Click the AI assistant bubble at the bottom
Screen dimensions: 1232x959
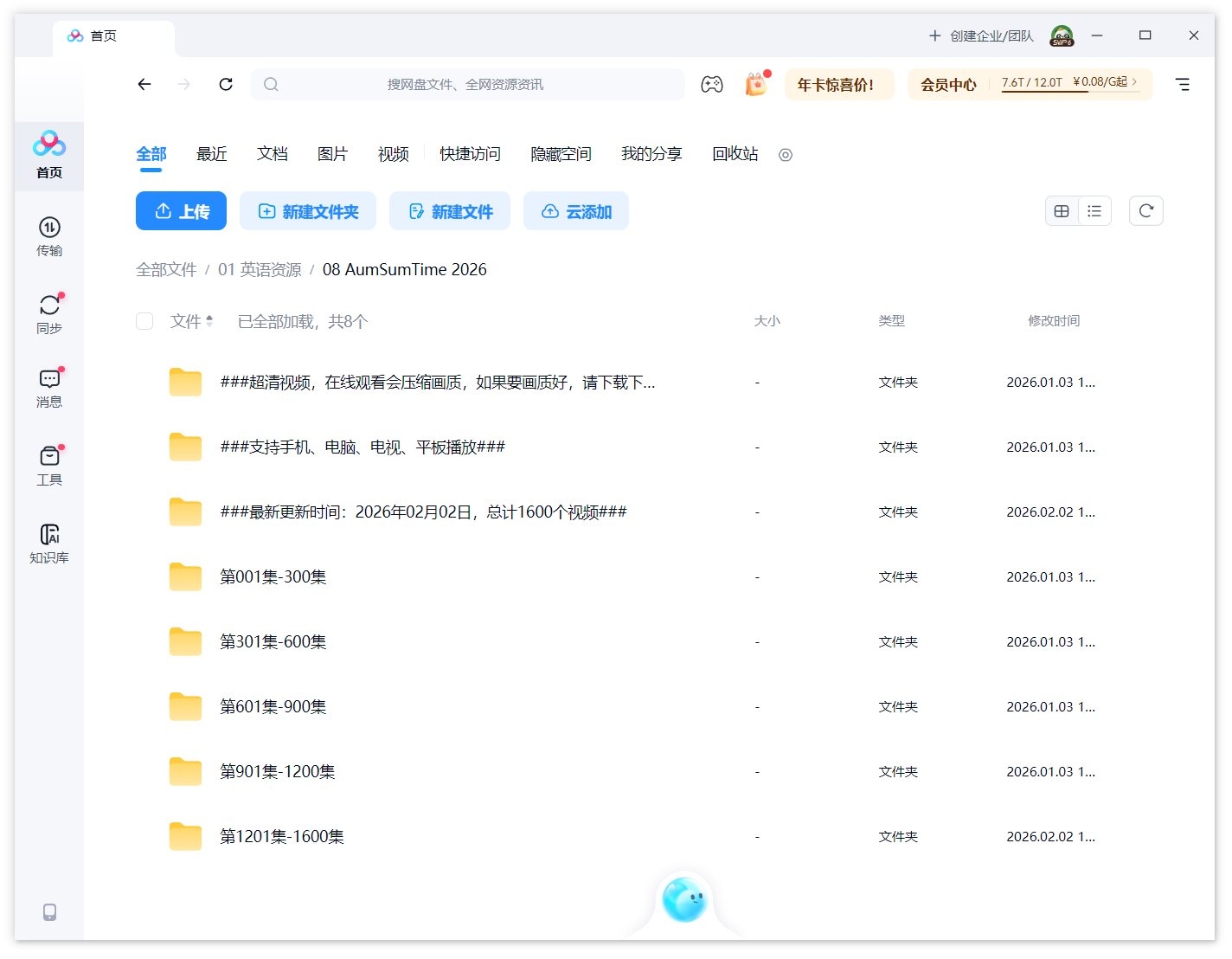point(685,902)
